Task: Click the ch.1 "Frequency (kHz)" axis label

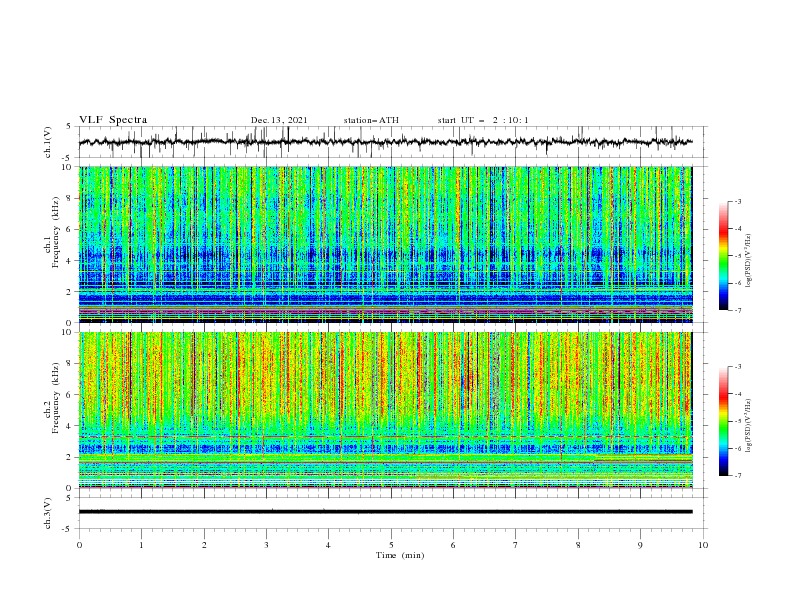Action: tap(56, 233)
